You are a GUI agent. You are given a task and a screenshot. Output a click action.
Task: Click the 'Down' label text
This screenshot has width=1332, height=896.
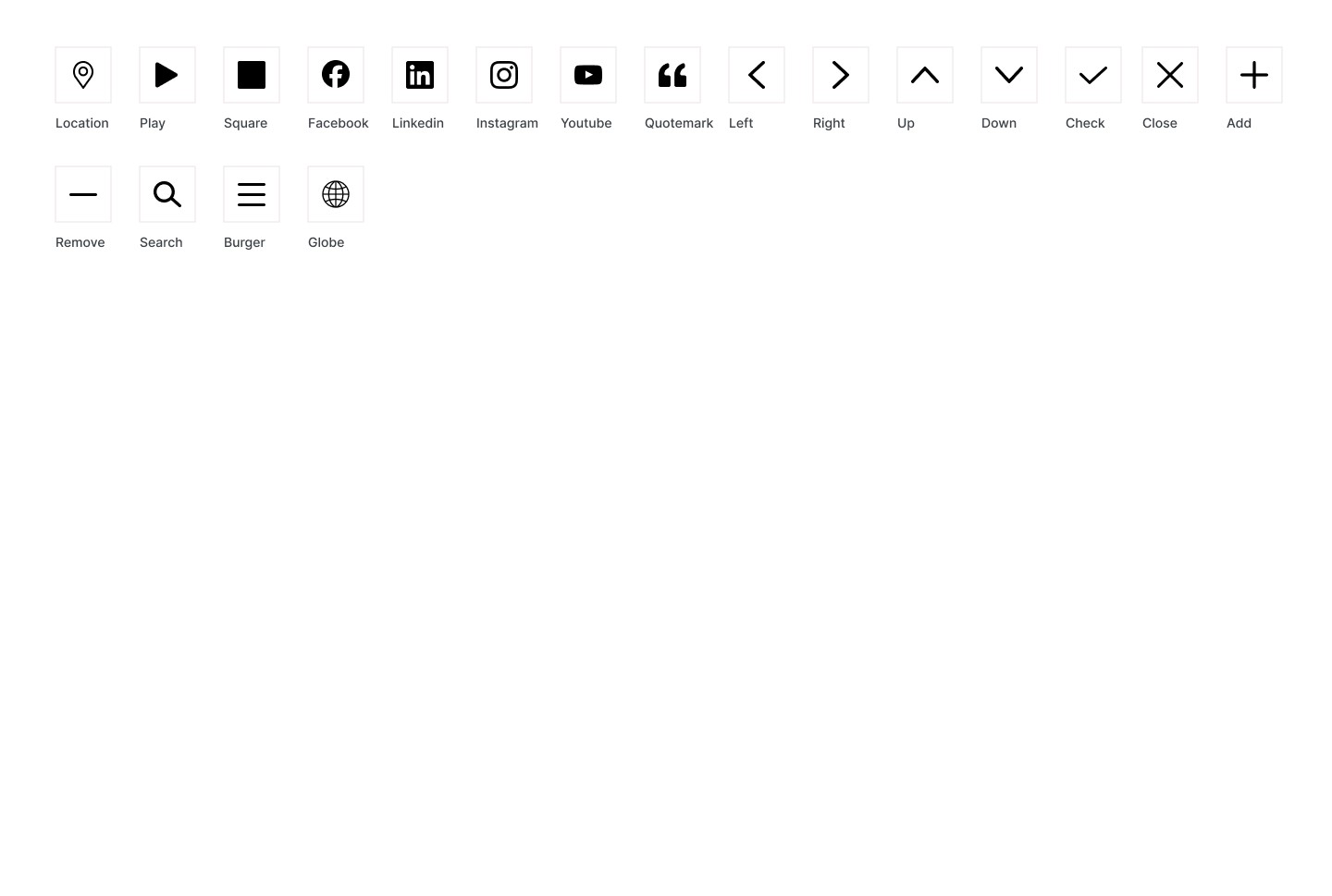tap(999, 123)
